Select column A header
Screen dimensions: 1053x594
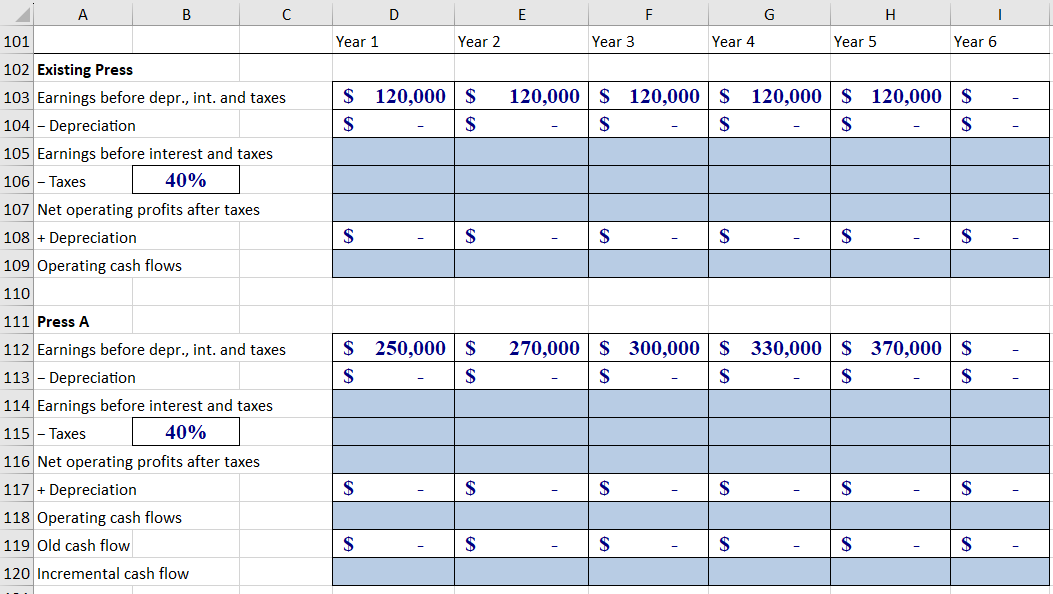coord(83,14)
